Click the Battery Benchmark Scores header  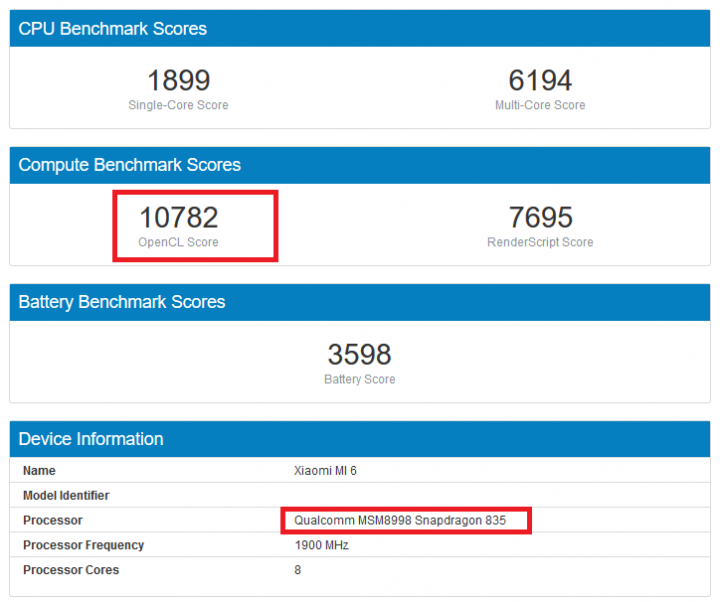click(x=360, y=302)
